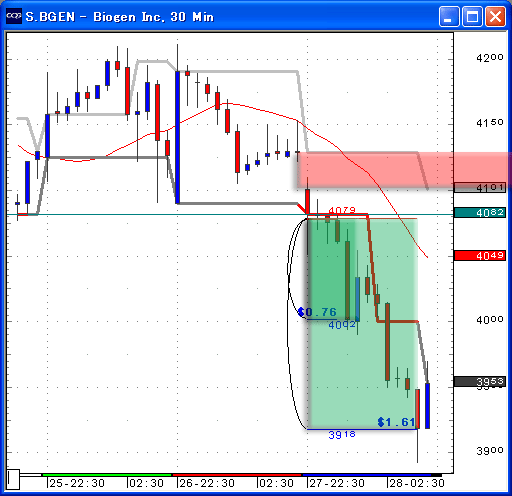This screenshot has height=496, width=512.
Task: Click the 26-22:30 time axis label
Action: (x=207, y=483)
